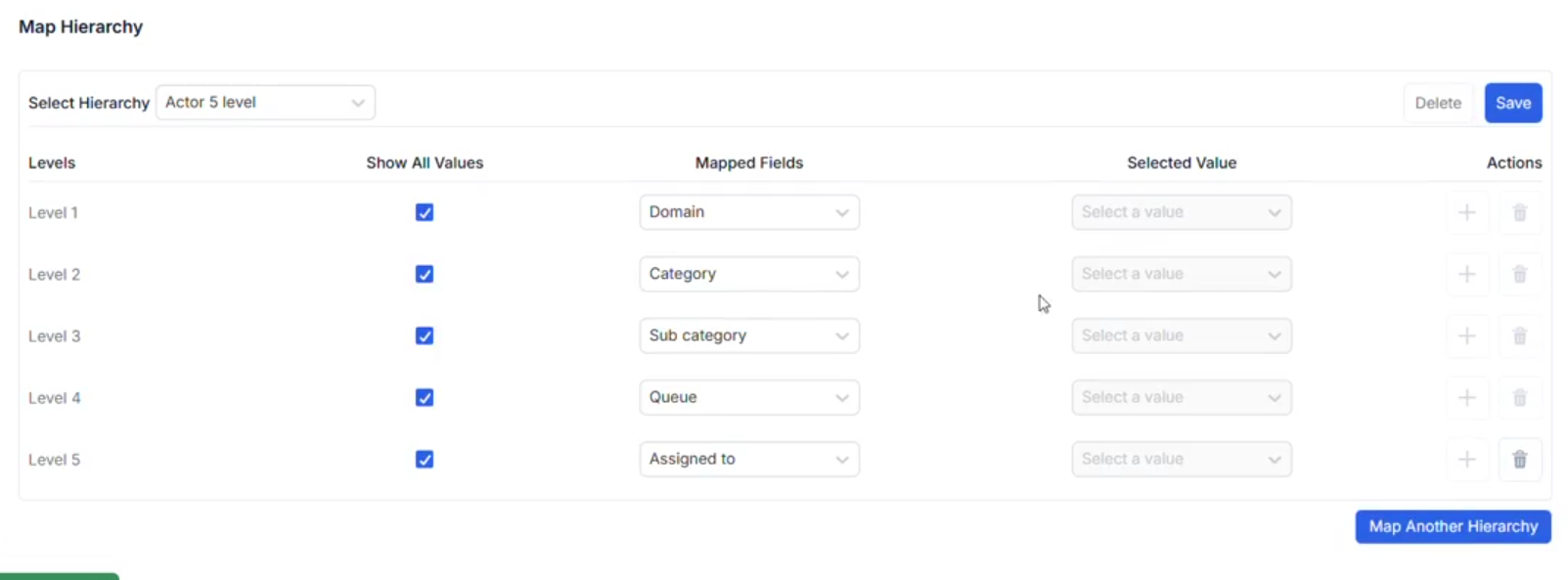This screenshot has width=1568, height=580.
Task: Click the trash icon for Level 5
Action: tap(1519, 460)
